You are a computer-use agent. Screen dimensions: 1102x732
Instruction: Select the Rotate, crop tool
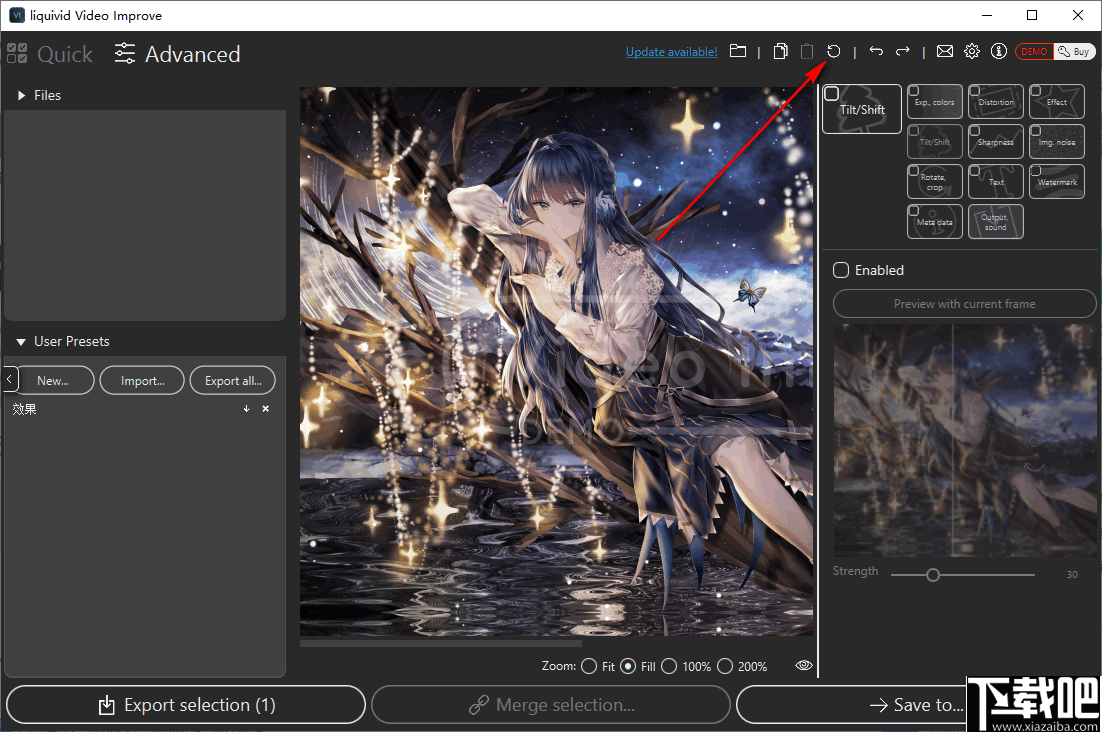click(934, 181)
